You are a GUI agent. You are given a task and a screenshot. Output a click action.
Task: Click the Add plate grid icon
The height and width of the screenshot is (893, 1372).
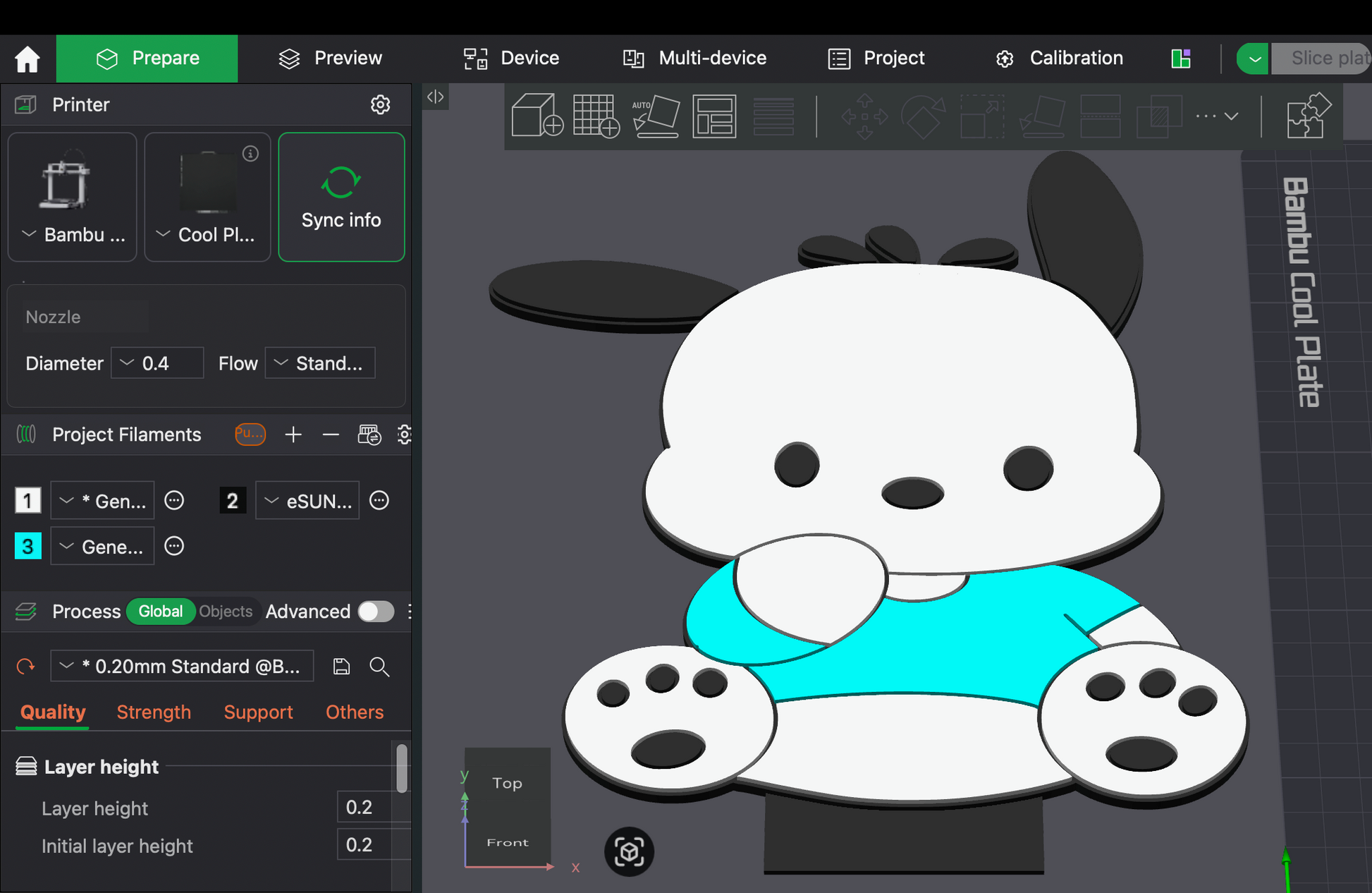596,115
